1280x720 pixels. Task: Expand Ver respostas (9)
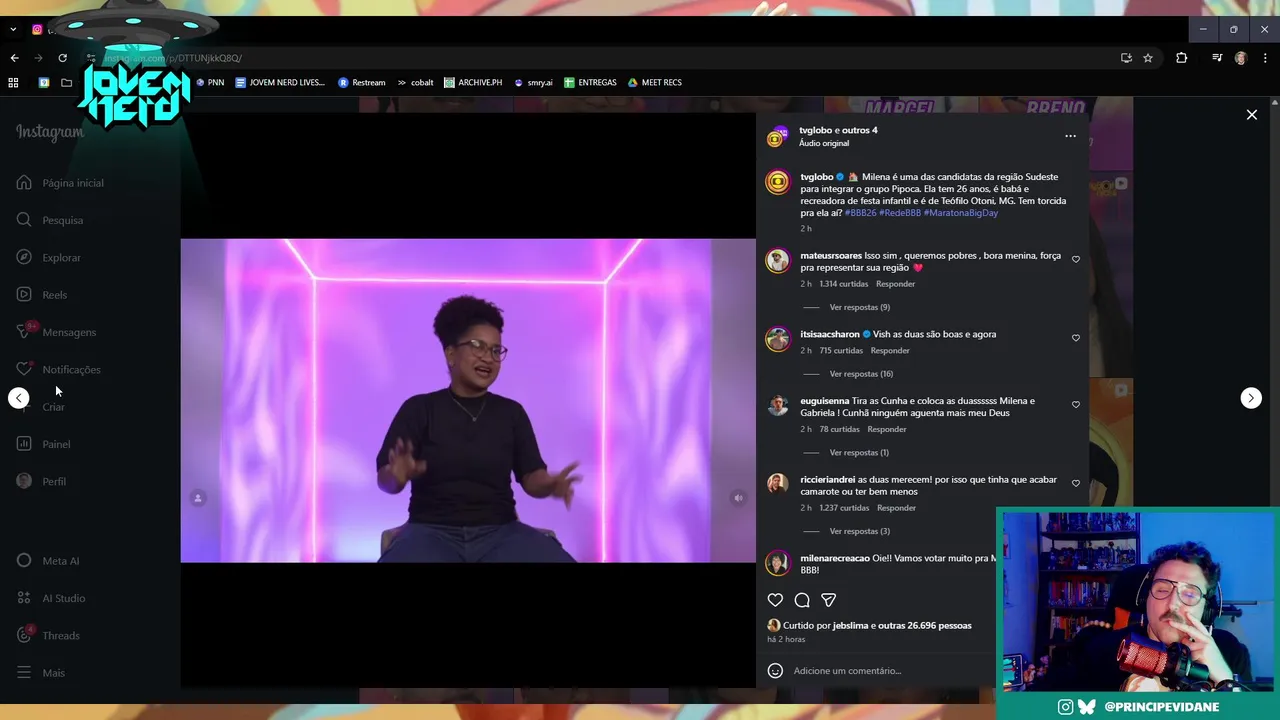point(859,307)
